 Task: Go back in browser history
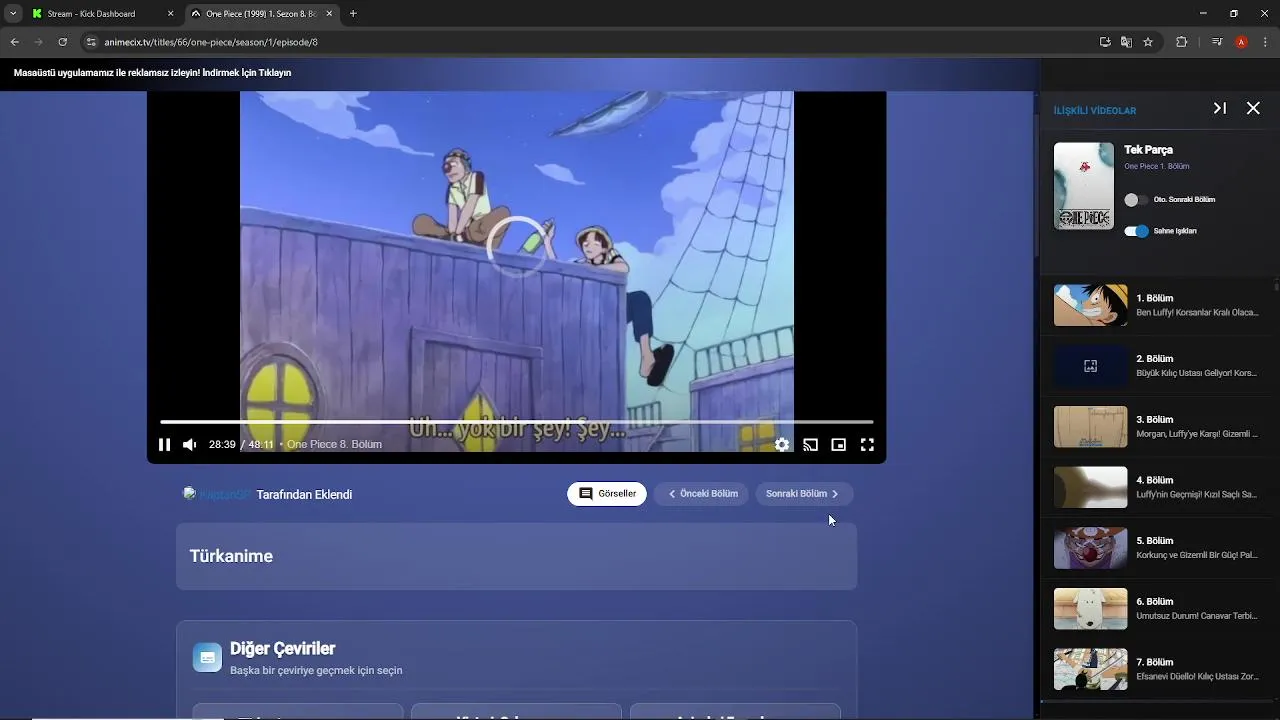click(x=15, y=42)
